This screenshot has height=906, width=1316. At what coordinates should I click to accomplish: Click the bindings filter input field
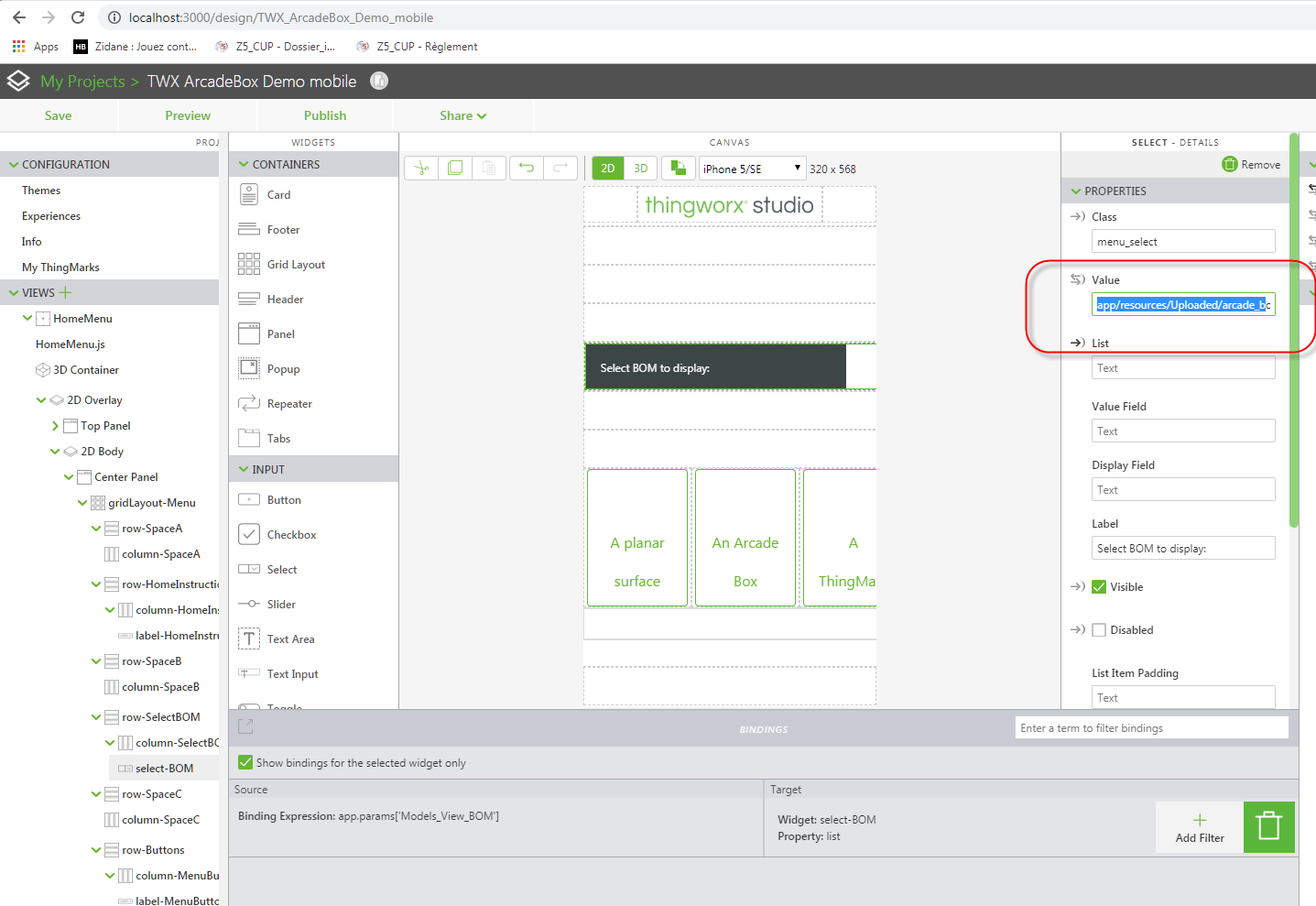[1150, 727]
